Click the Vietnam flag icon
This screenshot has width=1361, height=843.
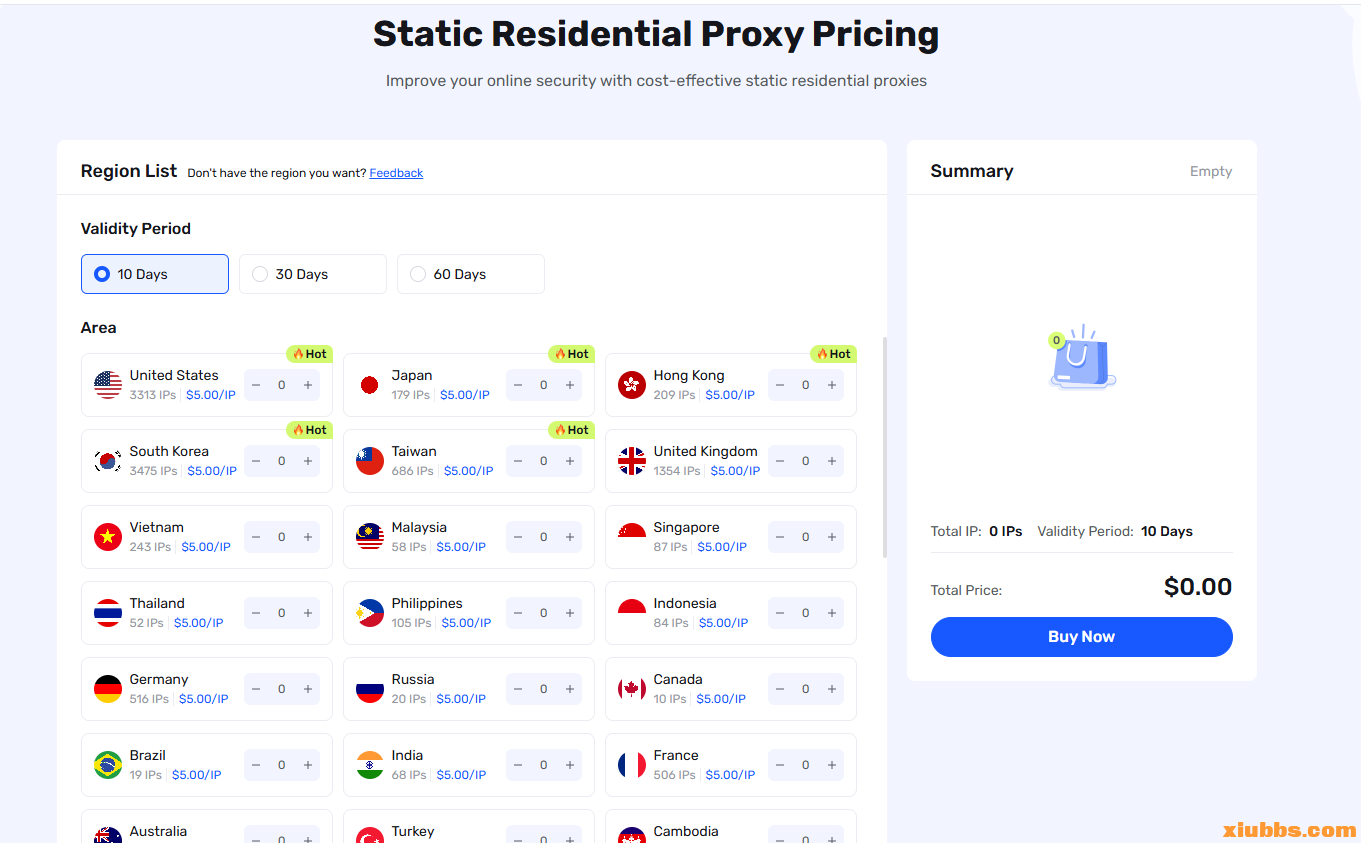pos(108,537)
